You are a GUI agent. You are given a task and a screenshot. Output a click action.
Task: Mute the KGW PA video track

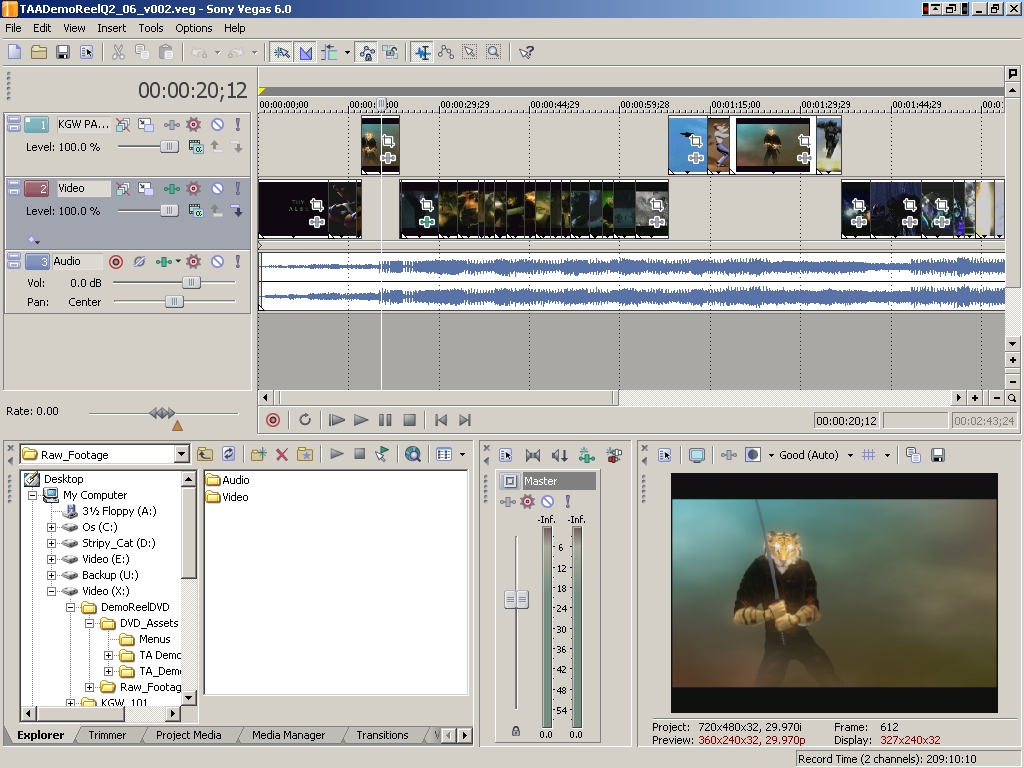pos(217,125)
